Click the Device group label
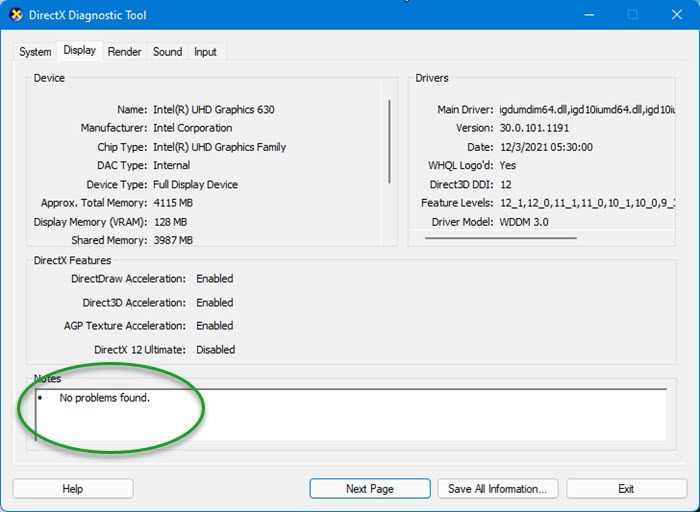 pyautogui.click(x=49, y=78)
